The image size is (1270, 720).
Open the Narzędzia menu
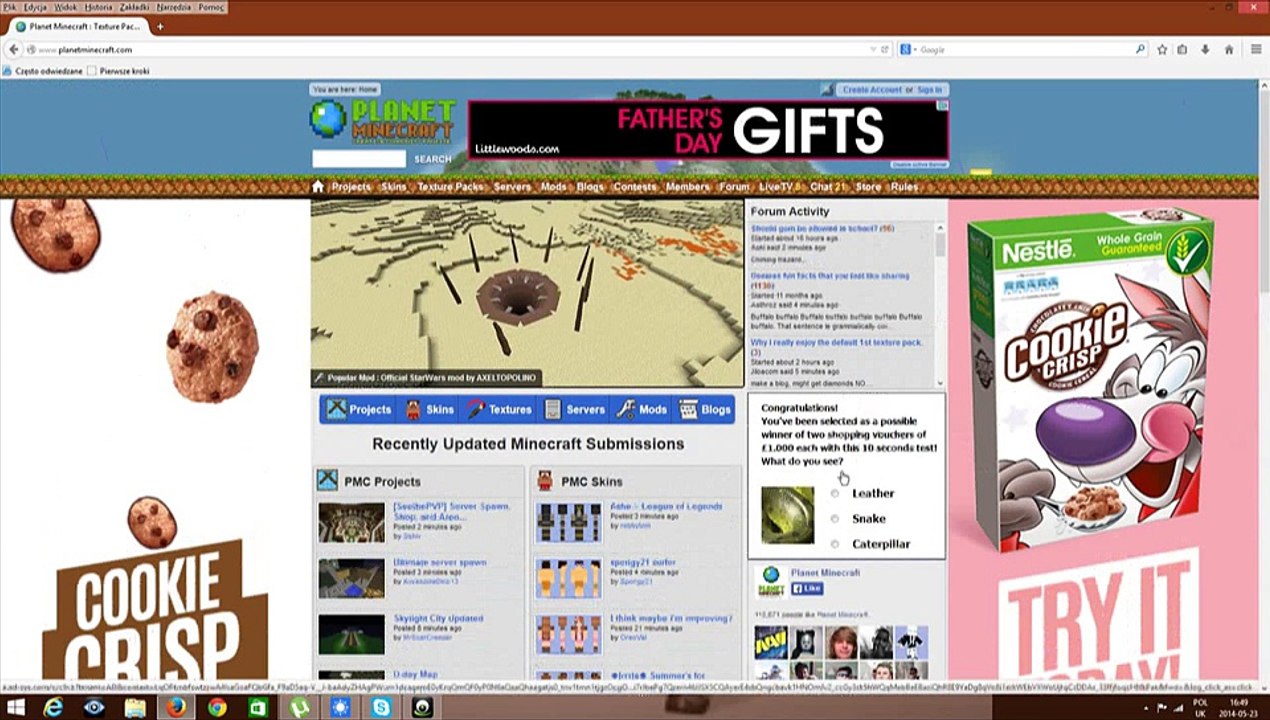176,7
